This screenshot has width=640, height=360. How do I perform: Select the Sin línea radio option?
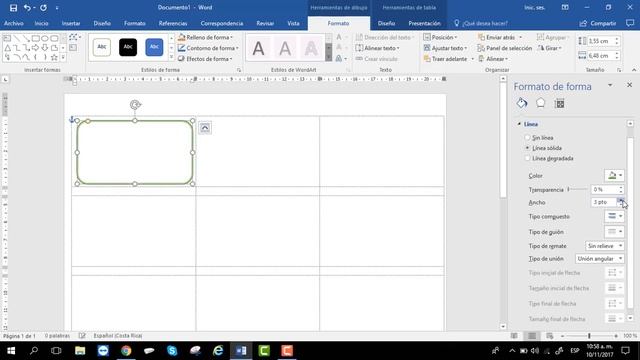point(527,138)
